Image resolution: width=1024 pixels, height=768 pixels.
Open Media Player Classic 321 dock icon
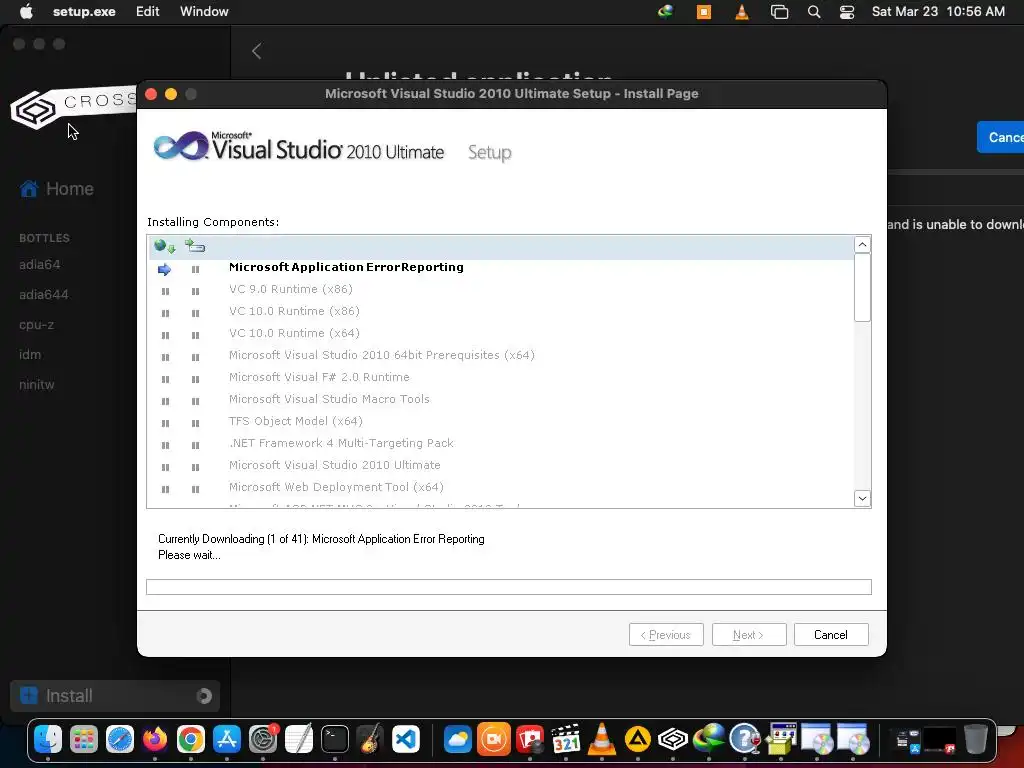tap(566, 739)
